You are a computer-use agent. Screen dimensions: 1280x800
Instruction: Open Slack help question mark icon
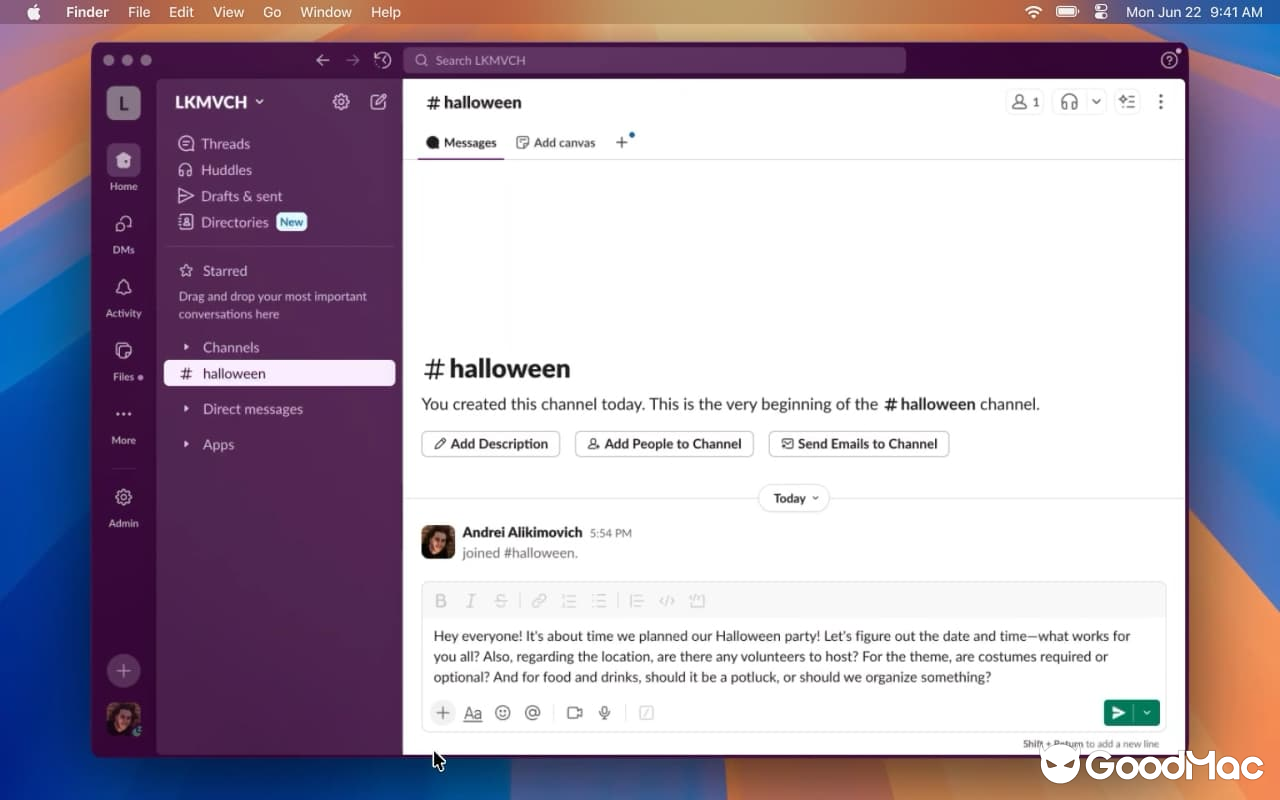1169,60
